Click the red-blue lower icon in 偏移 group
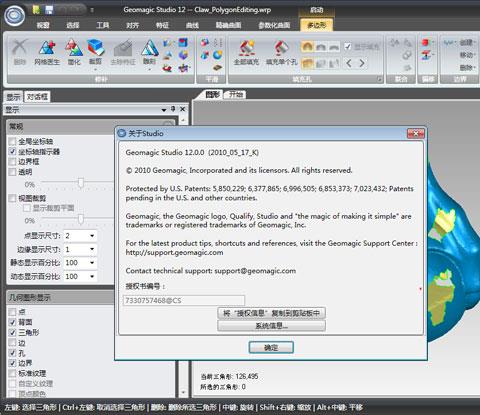480x415 pixels. (x=426, y=55)
